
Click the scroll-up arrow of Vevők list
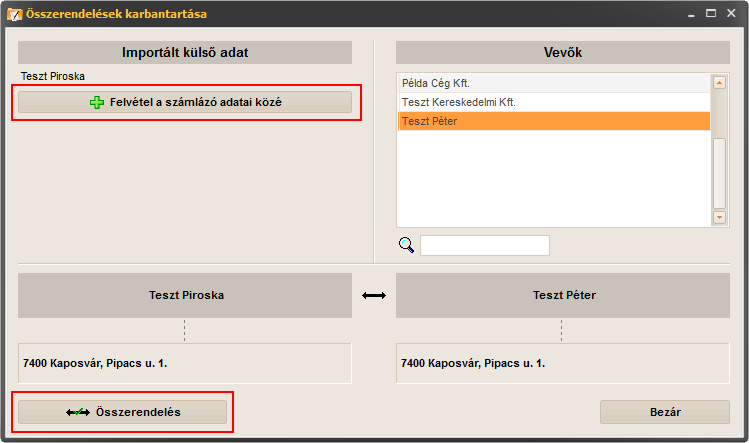pos(719,83)
